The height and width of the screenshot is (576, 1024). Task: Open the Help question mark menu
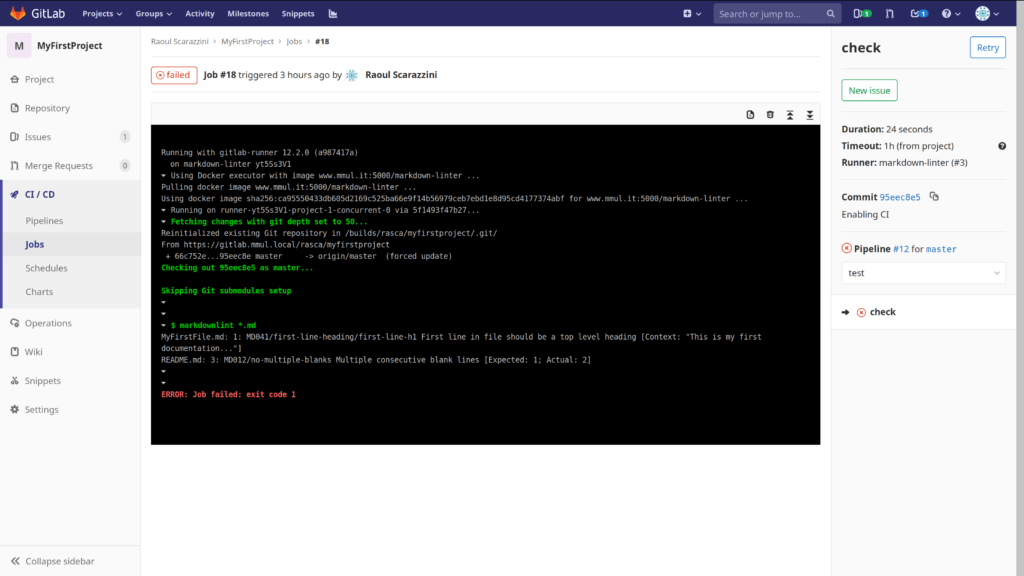[x=951, y=14]
